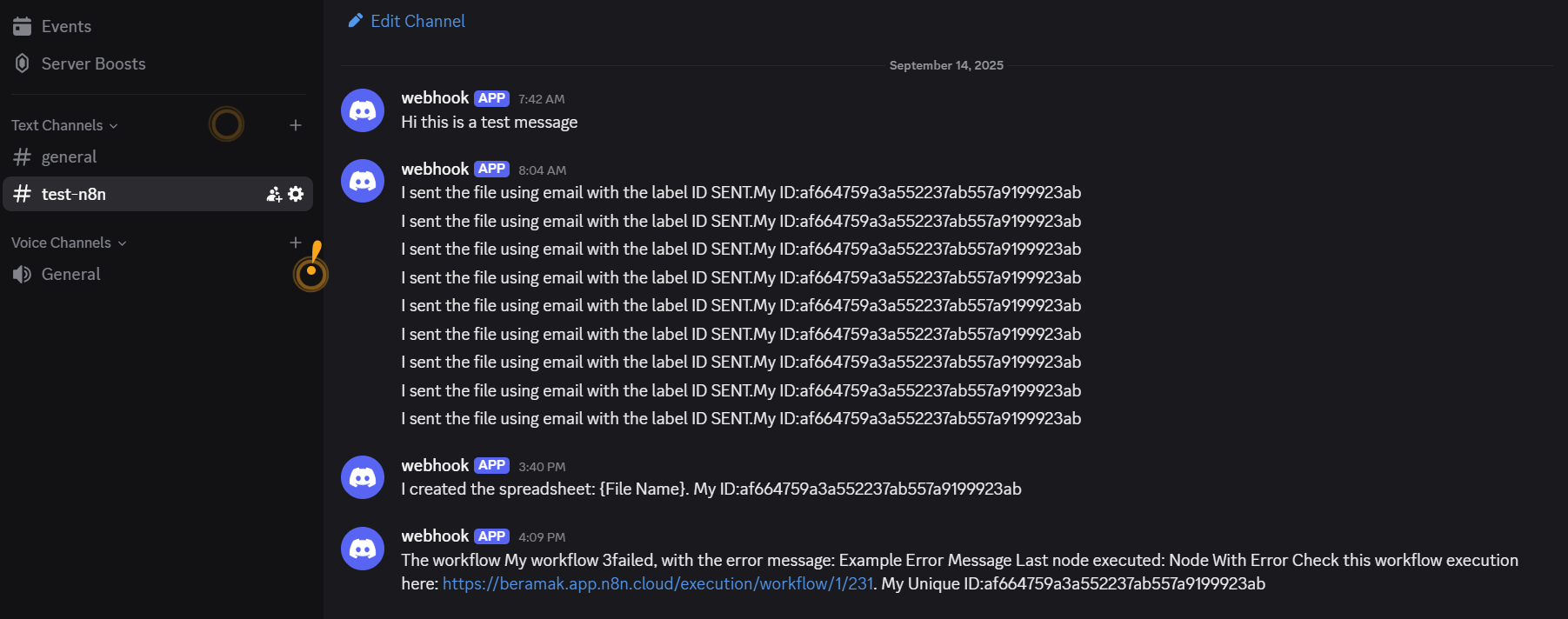Click the plus to create a text channel

click(x=296, y=125)
